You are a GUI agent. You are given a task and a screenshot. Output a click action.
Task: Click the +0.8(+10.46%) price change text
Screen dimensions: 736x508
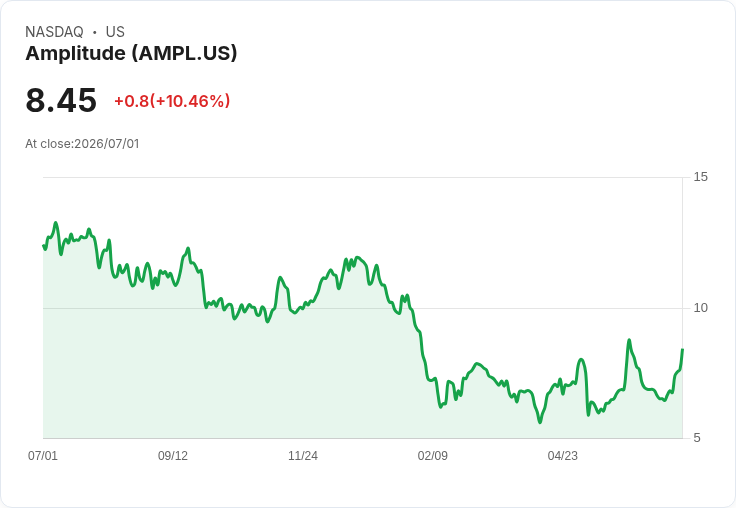coord(172,101)
